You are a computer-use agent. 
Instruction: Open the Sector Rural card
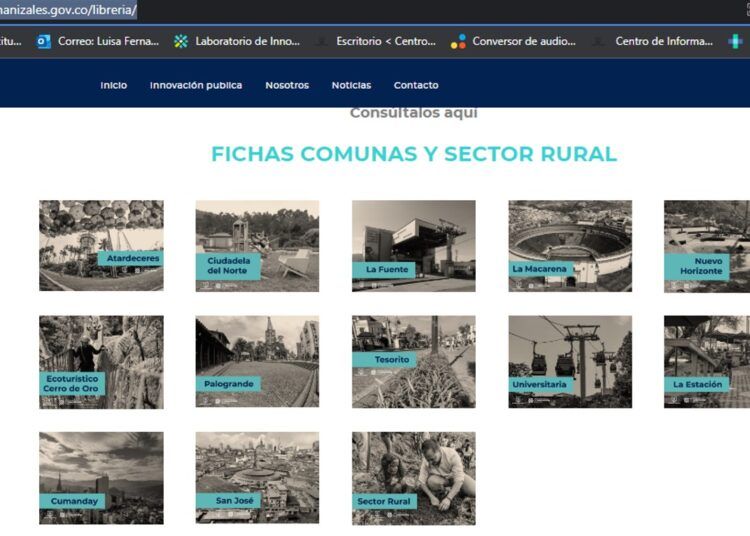click(414, 478)
